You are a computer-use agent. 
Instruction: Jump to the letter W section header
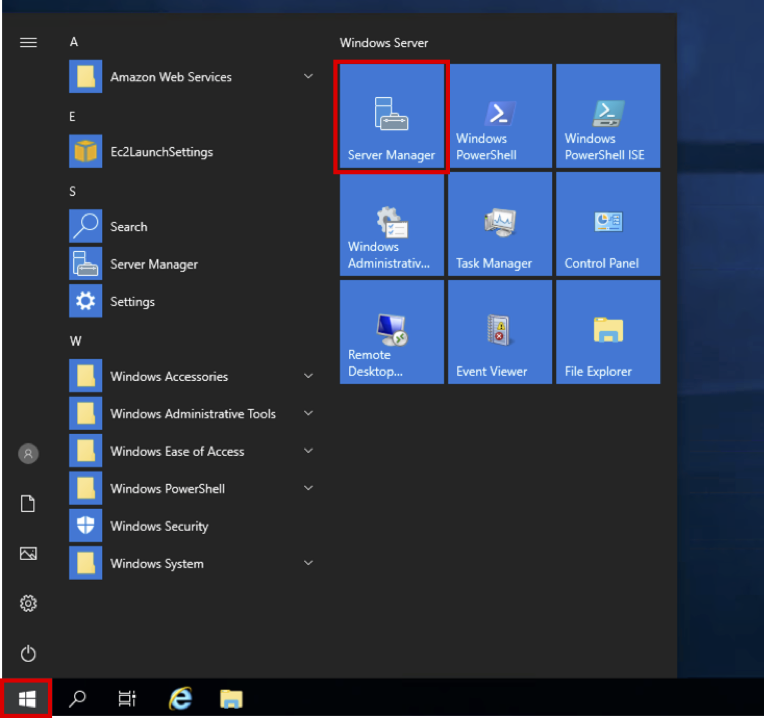pos(75,341)
